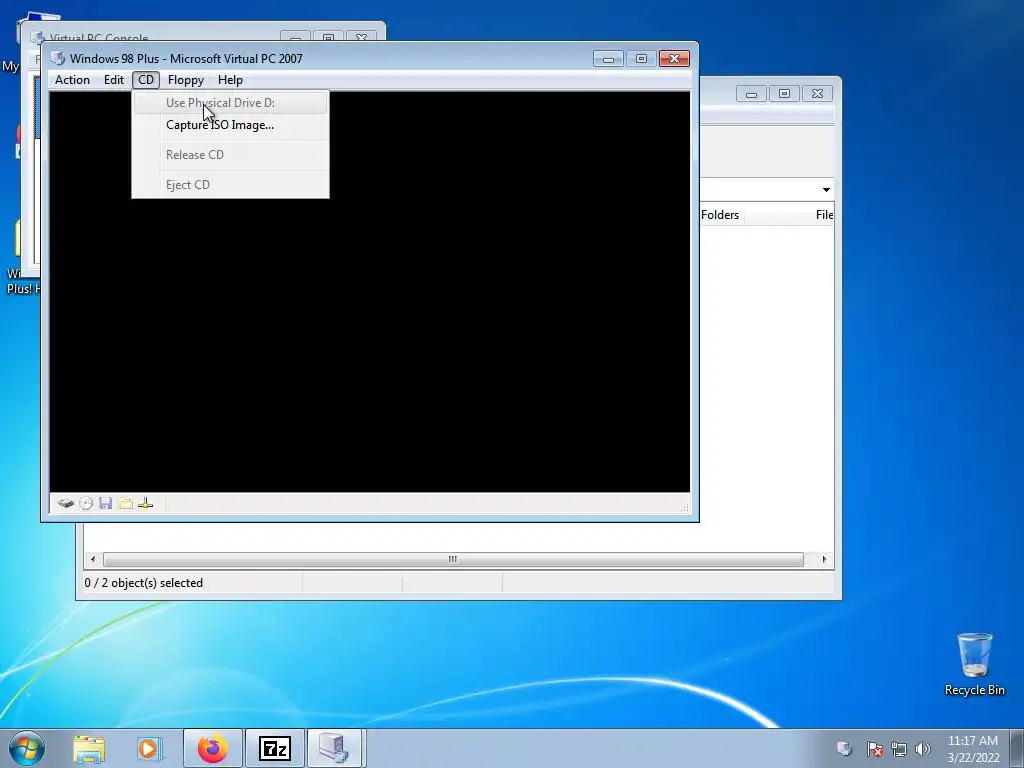Click the '0 / 2 object(s) selected' status text
The height and width of the screenshot is (768, 1024).
(144, 583)
